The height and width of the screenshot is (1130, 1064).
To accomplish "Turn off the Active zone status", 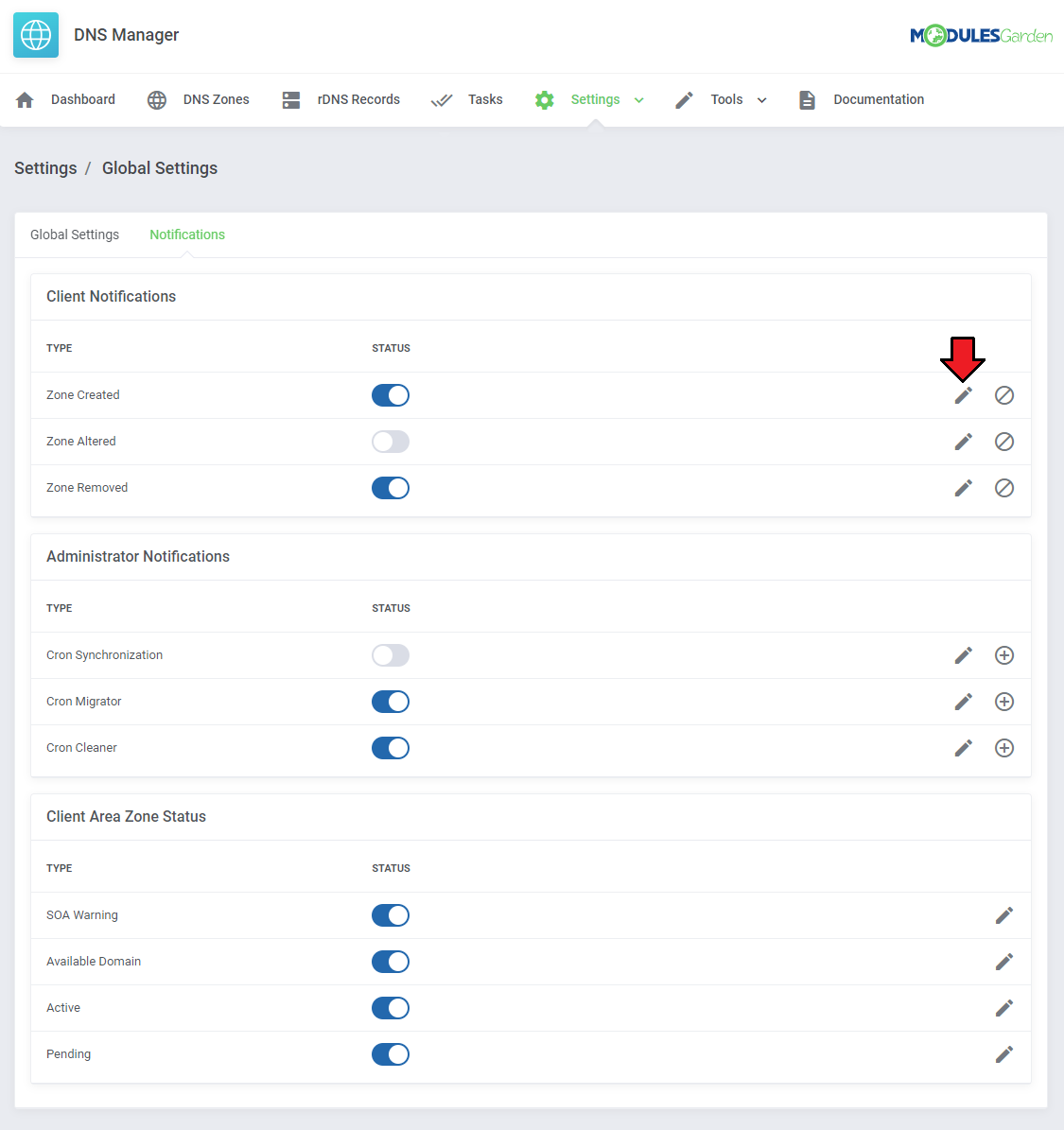I will tap(391, 1007).
